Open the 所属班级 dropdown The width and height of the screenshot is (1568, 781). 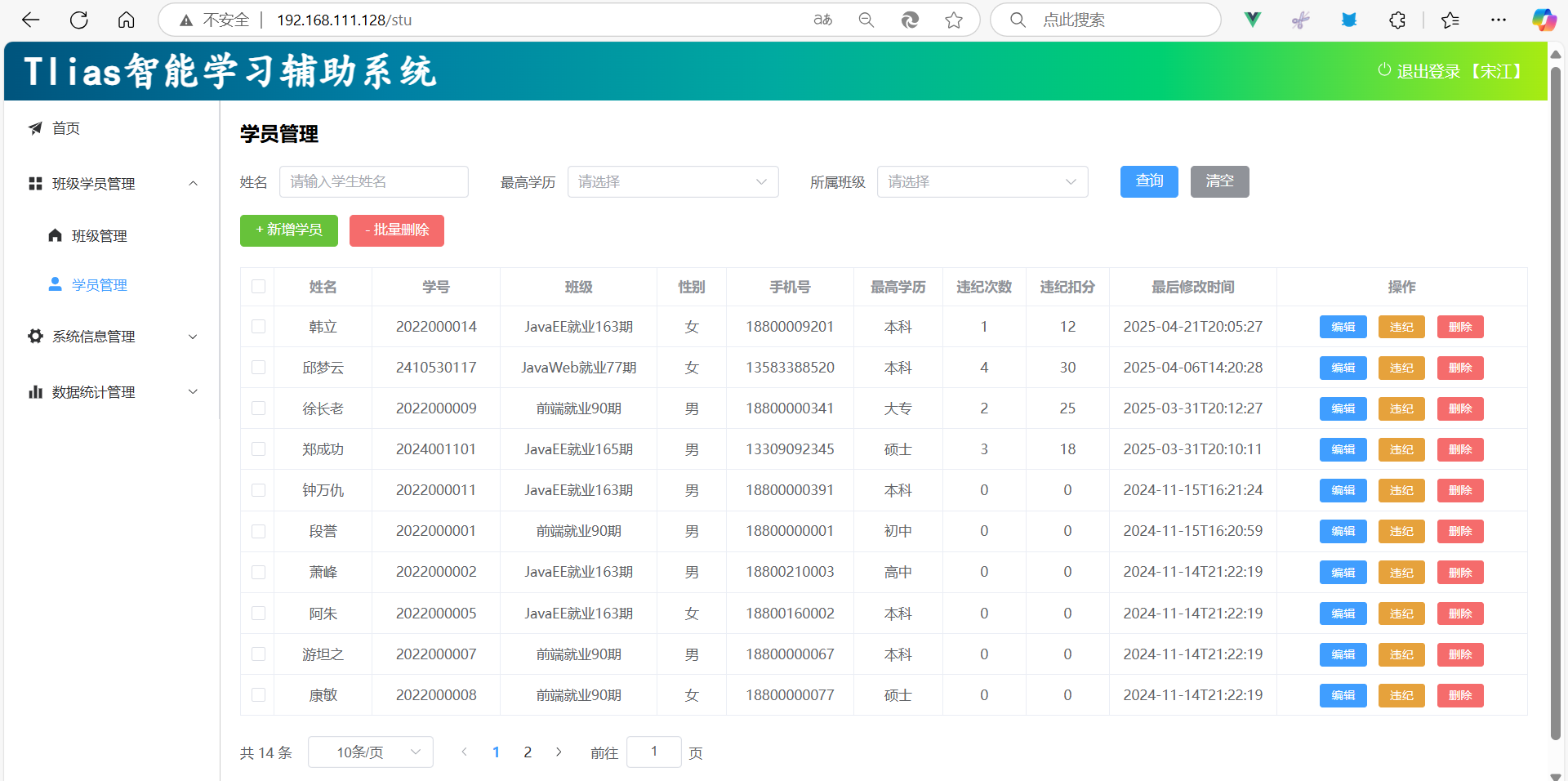982,181
